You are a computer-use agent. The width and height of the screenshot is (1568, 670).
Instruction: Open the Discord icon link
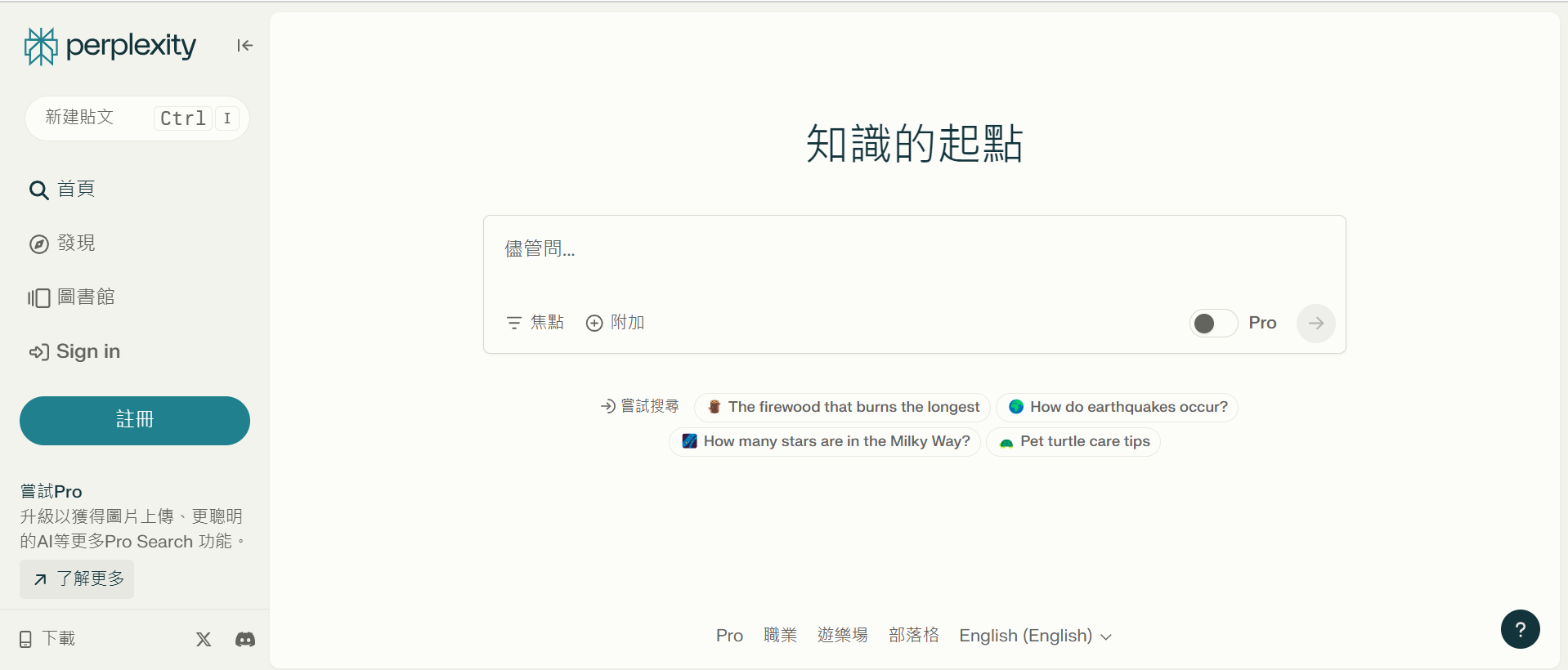pyautogui.click(x=245, y=639)
